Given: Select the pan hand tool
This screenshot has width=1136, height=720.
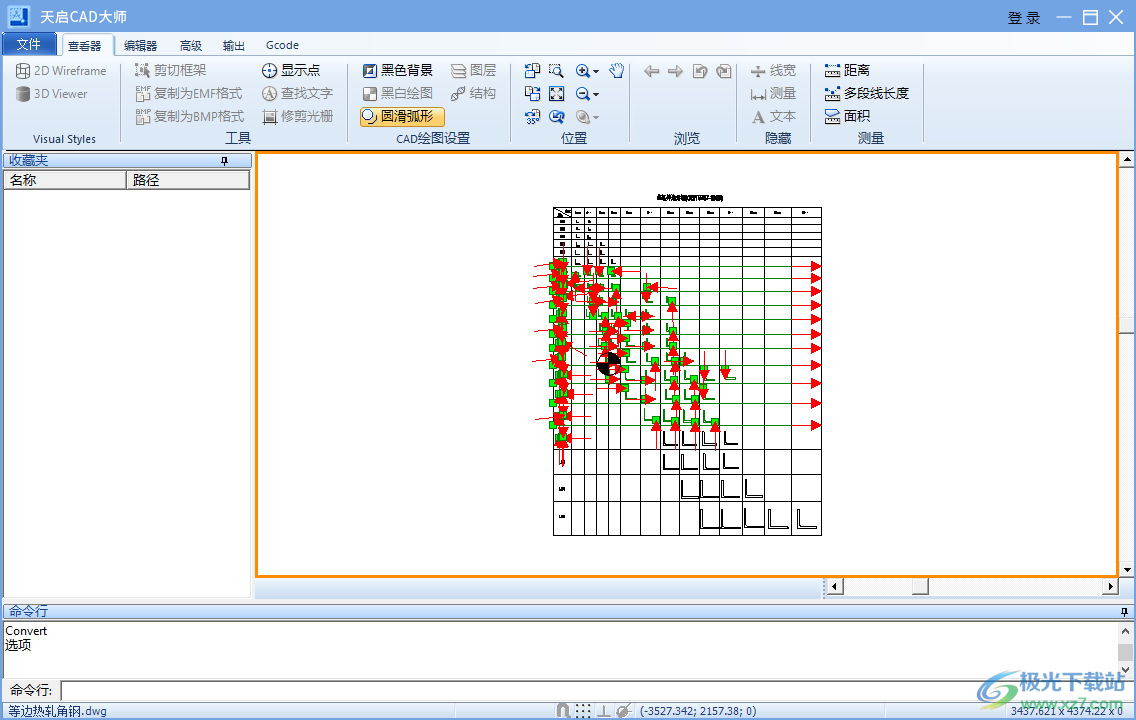Looking at the screenshot, I should (x=617, y=71).
